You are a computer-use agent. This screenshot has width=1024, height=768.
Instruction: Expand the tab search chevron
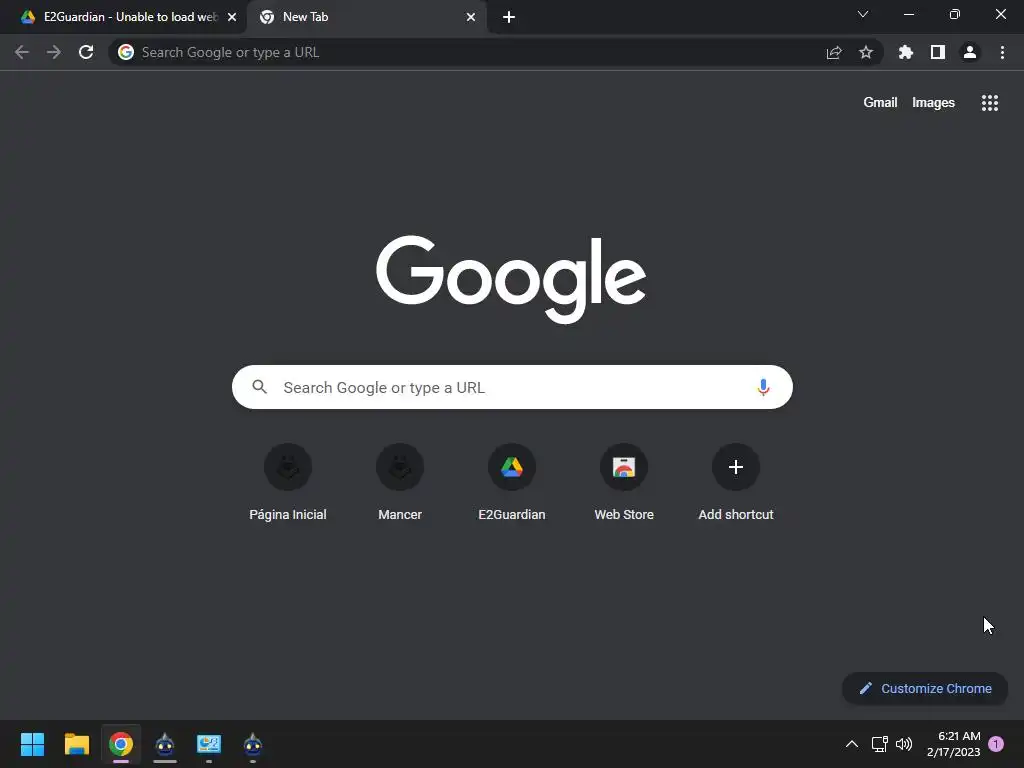tap(863, 14)
